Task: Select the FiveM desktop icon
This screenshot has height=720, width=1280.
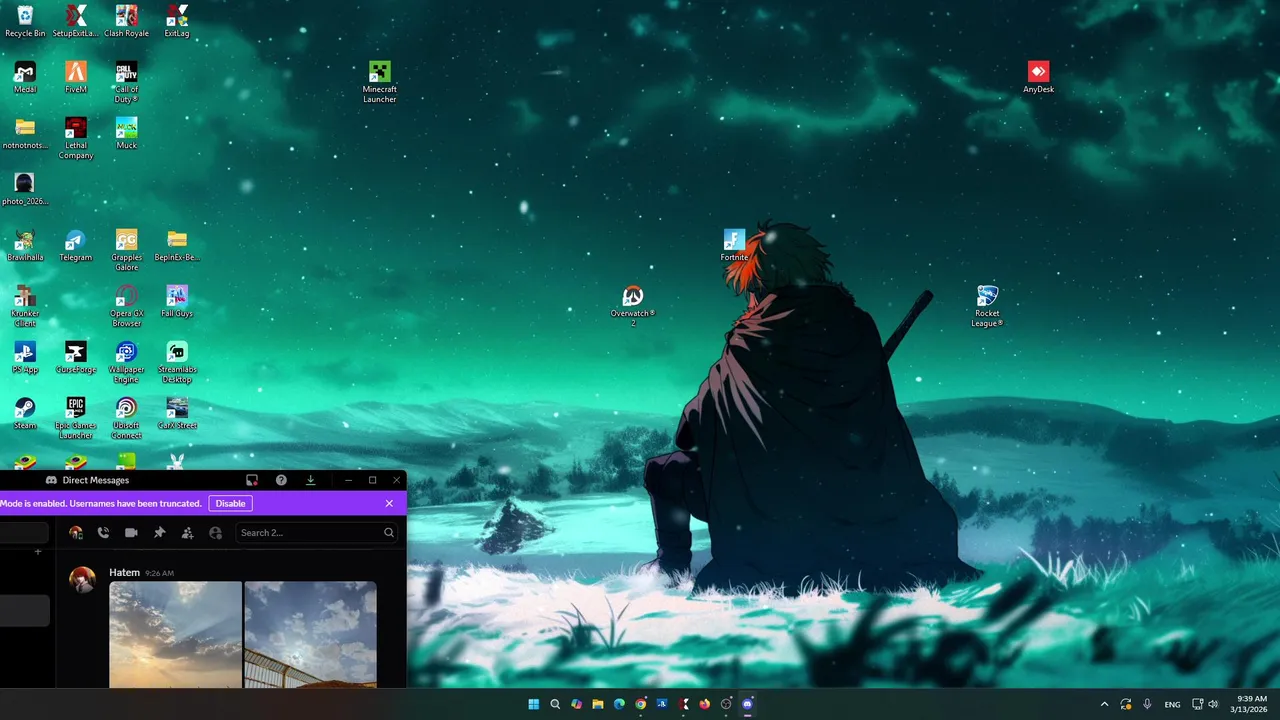Action: (x=76, y=78)
